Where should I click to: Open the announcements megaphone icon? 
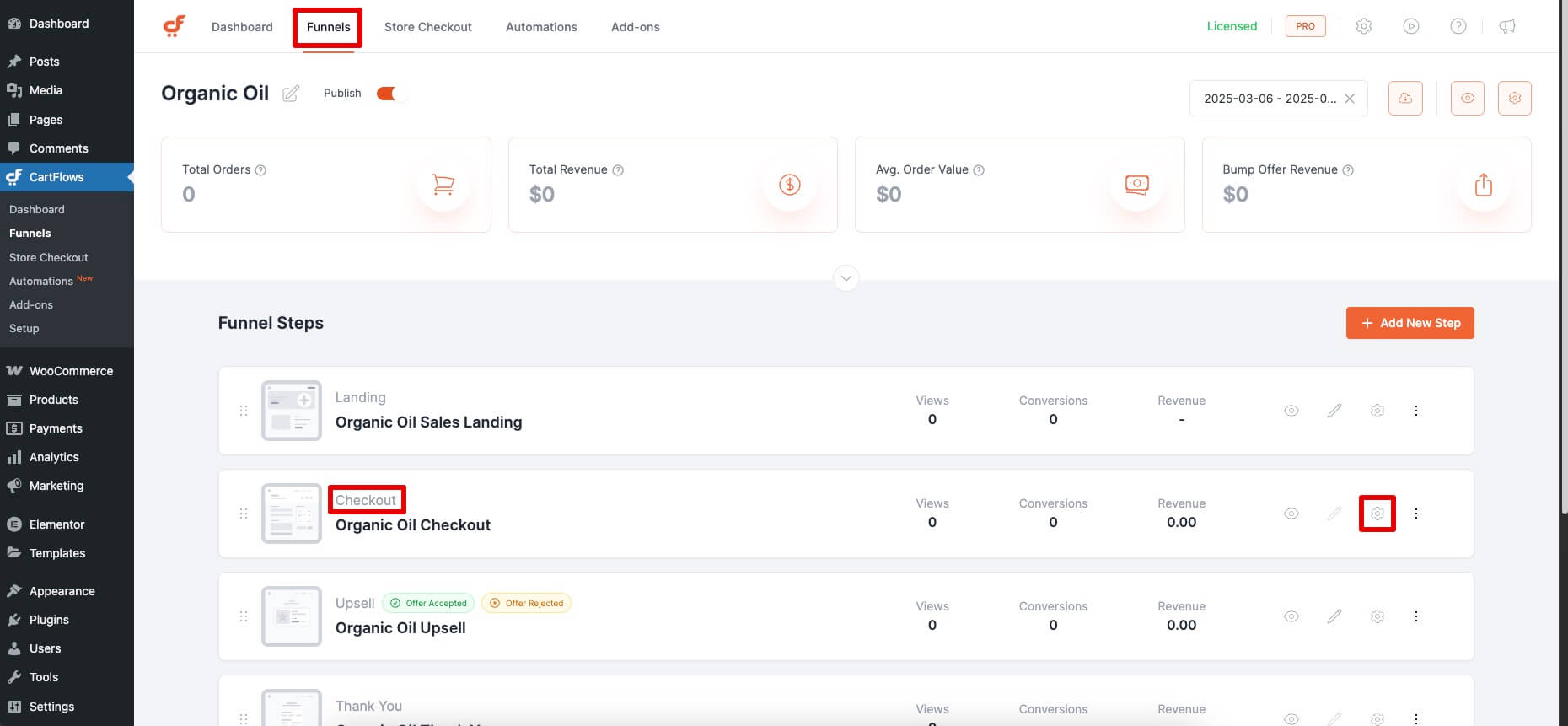pos(1507,26)
